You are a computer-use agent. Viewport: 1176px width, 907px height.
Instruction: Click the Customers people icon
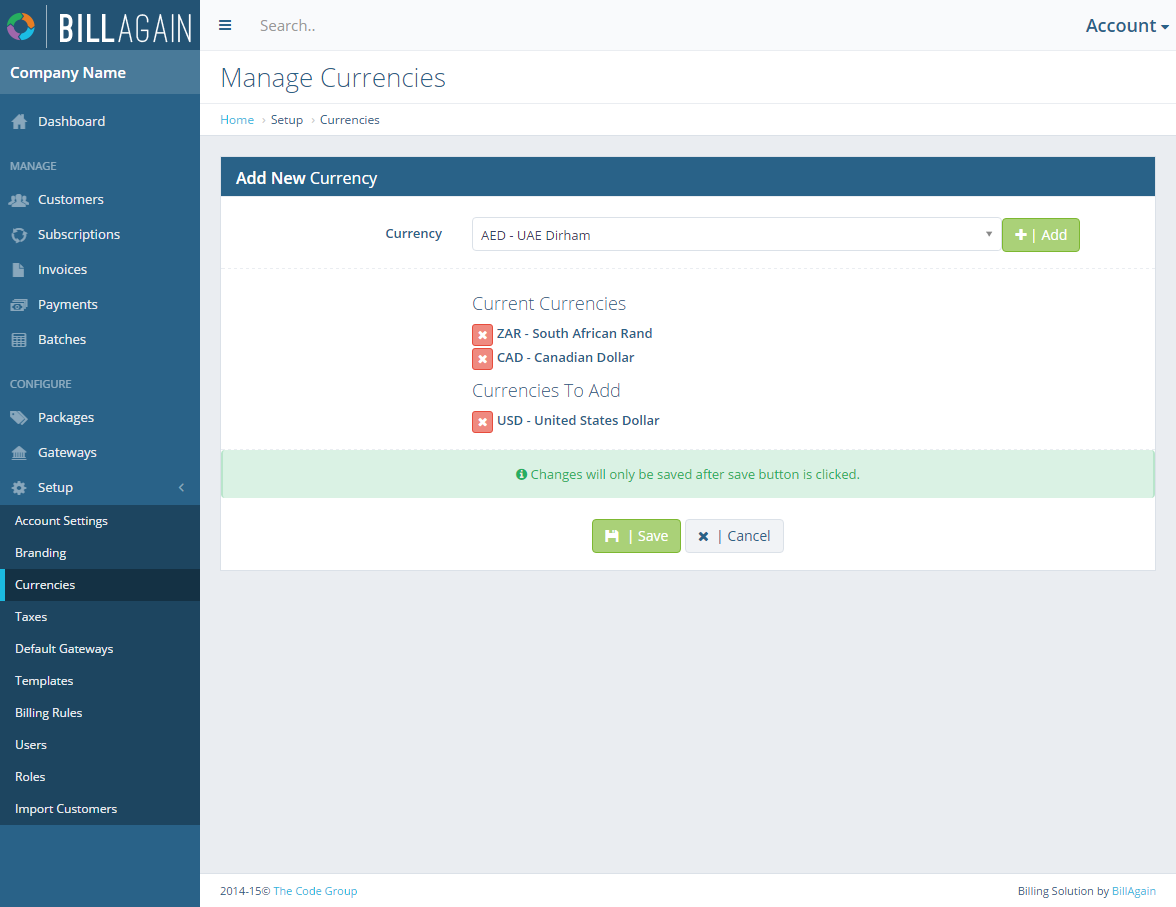[x=19, y=200]
